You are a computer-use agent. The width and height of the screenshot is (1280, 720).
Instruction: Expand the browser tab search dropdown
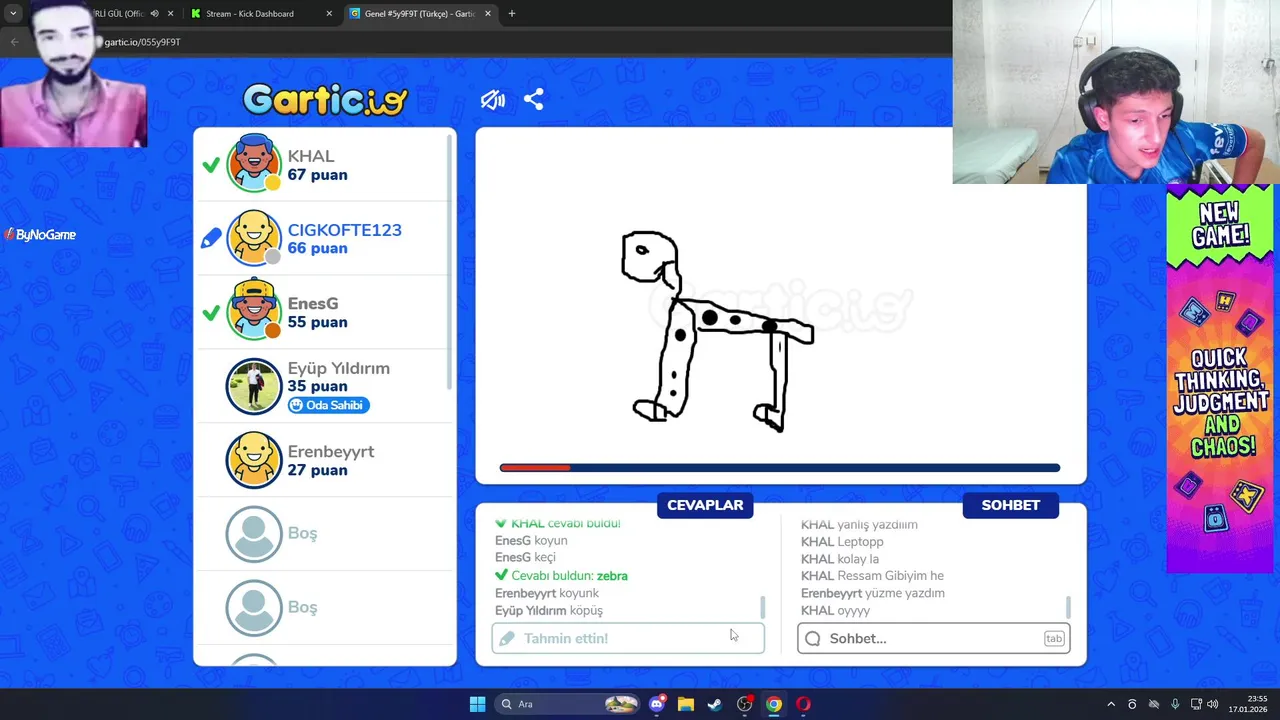pyautogui.click(x=13, y=14)
